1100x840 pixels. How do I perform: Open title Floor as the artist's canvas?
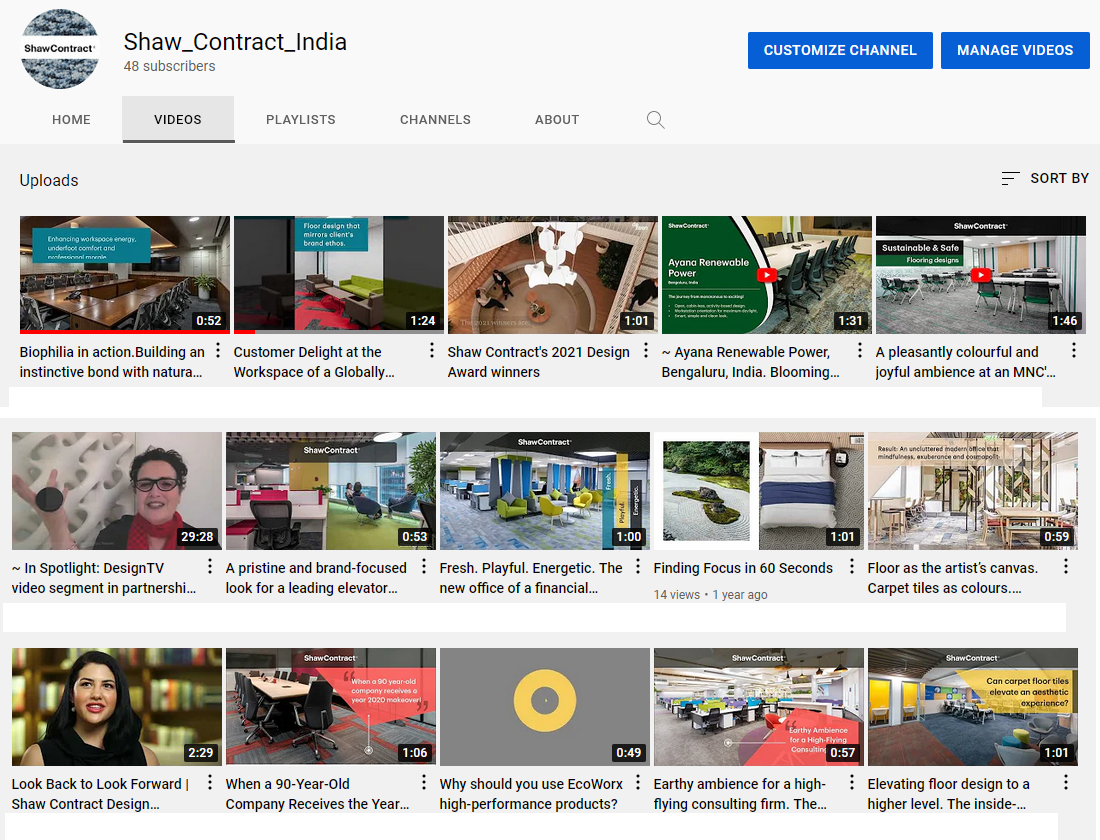pos(953,578)
